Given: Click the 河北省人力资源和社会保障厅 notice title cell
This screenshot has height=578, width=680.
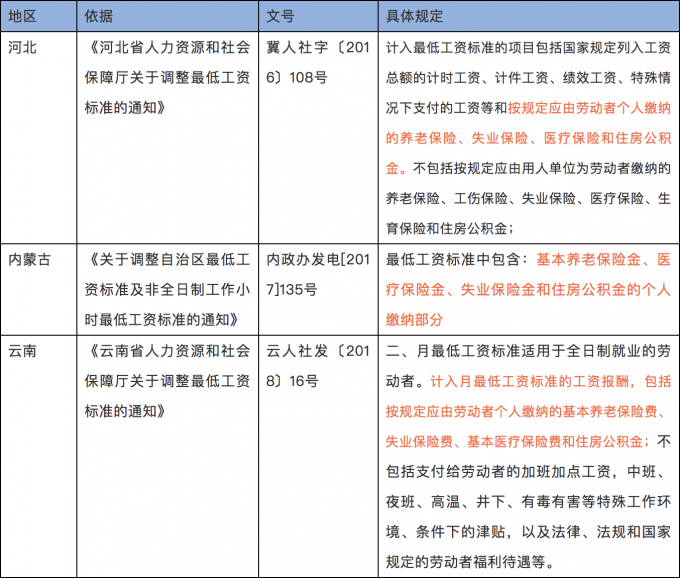Looking at the screenshot, I should coord(168,77).
